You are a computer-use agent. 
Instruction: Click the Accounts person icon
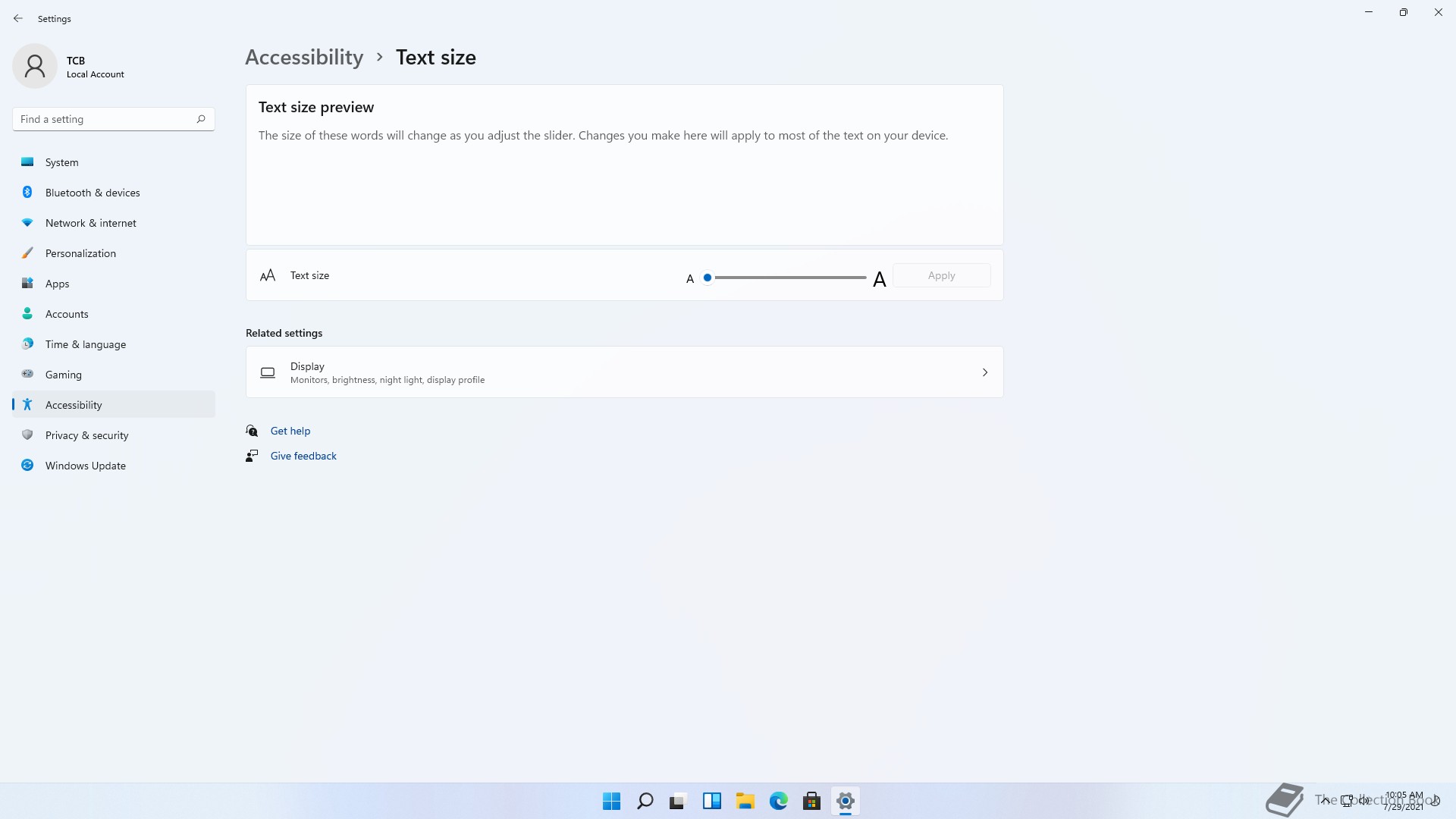[x=27, y=314]
